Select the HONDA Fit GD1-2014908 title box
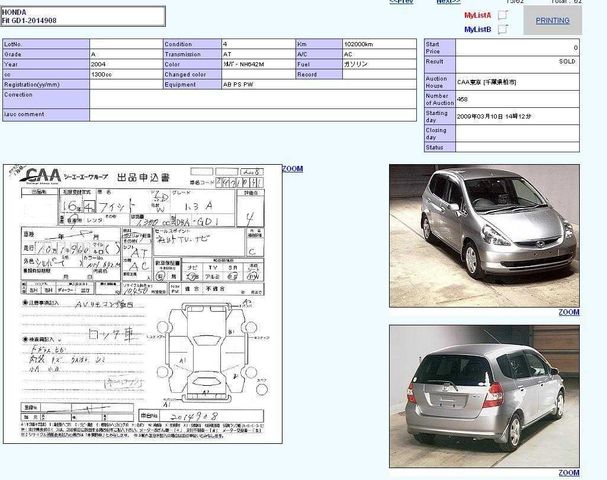This screenshot has height=480, width=607. (x=83, y=16)
